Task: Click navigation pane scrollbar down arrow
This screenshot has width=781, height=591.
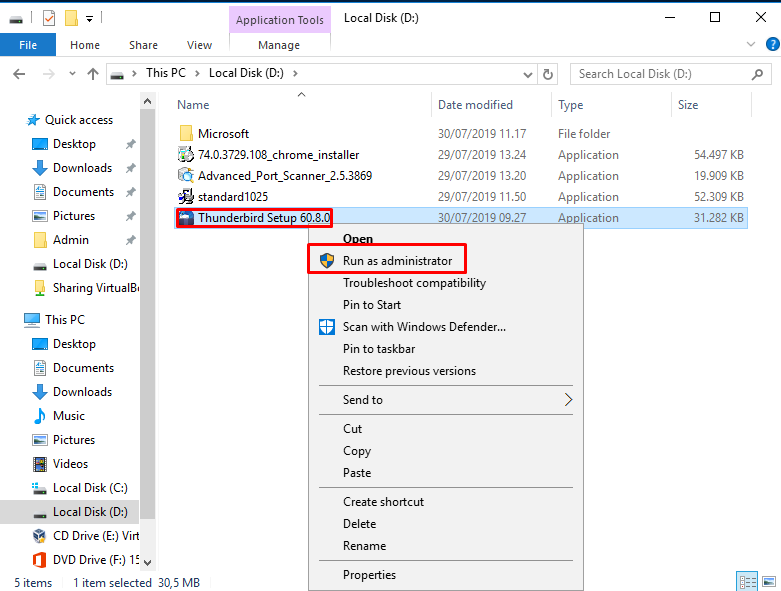Action: (x=147, y=562)
